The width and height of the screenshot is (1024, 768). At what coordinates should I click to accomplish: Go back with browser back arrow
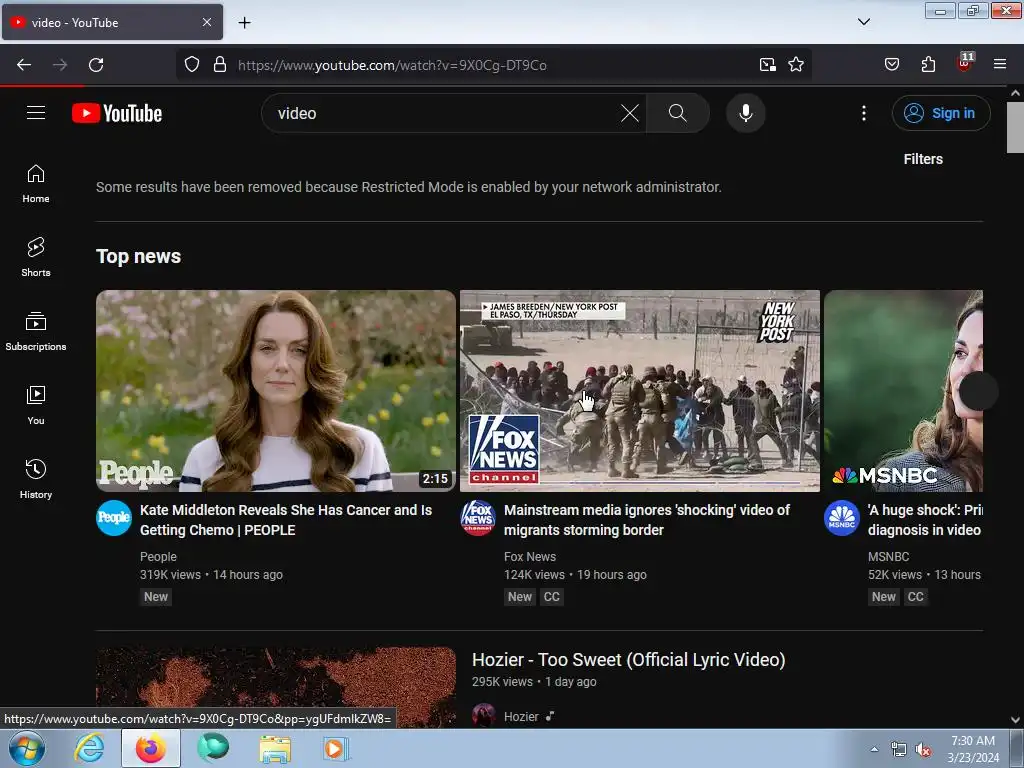point(24,65)
